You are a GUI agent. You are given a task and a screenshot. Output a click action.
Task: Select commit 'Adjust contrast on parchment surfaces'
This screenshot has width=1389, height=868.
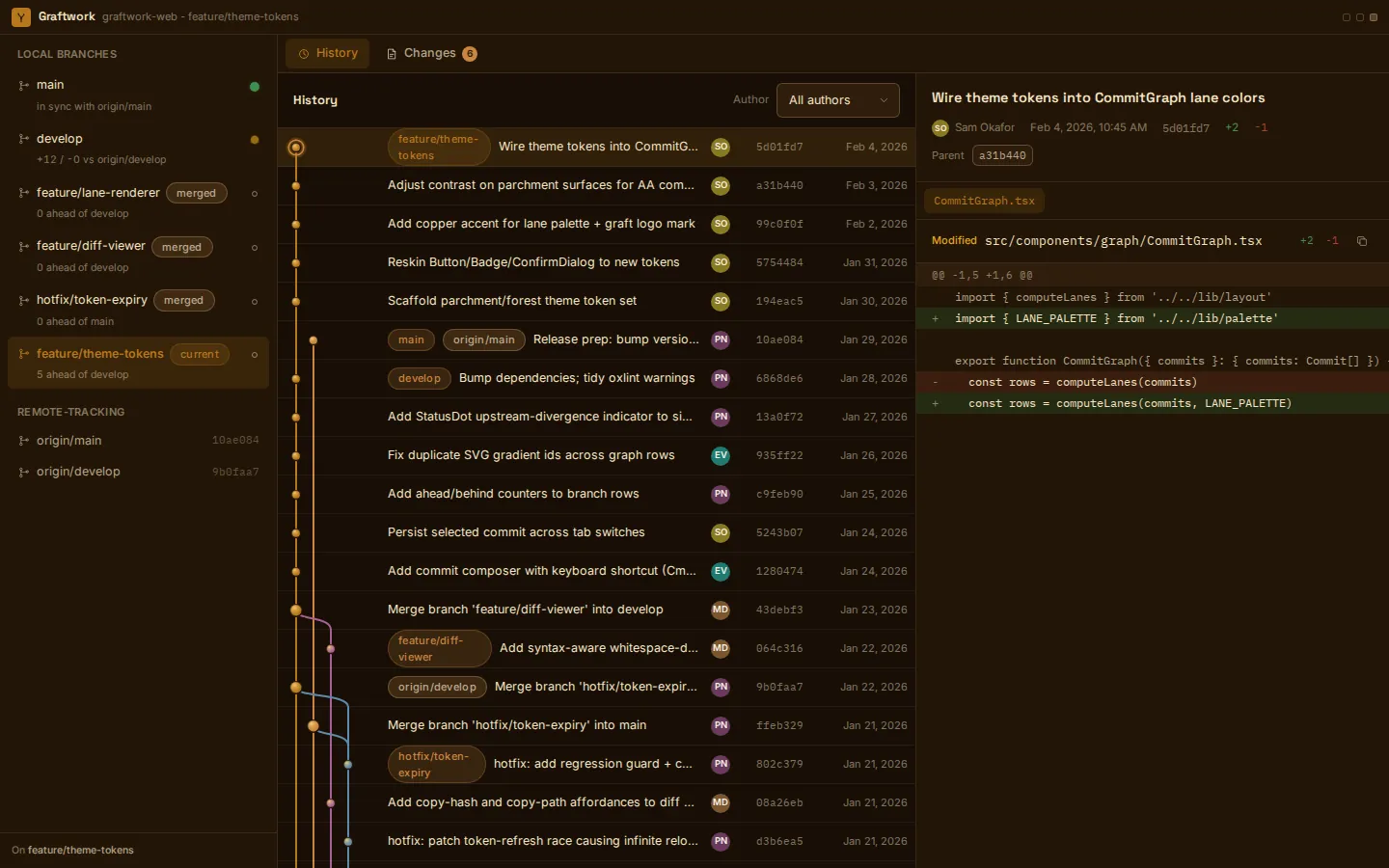[596, 185]
